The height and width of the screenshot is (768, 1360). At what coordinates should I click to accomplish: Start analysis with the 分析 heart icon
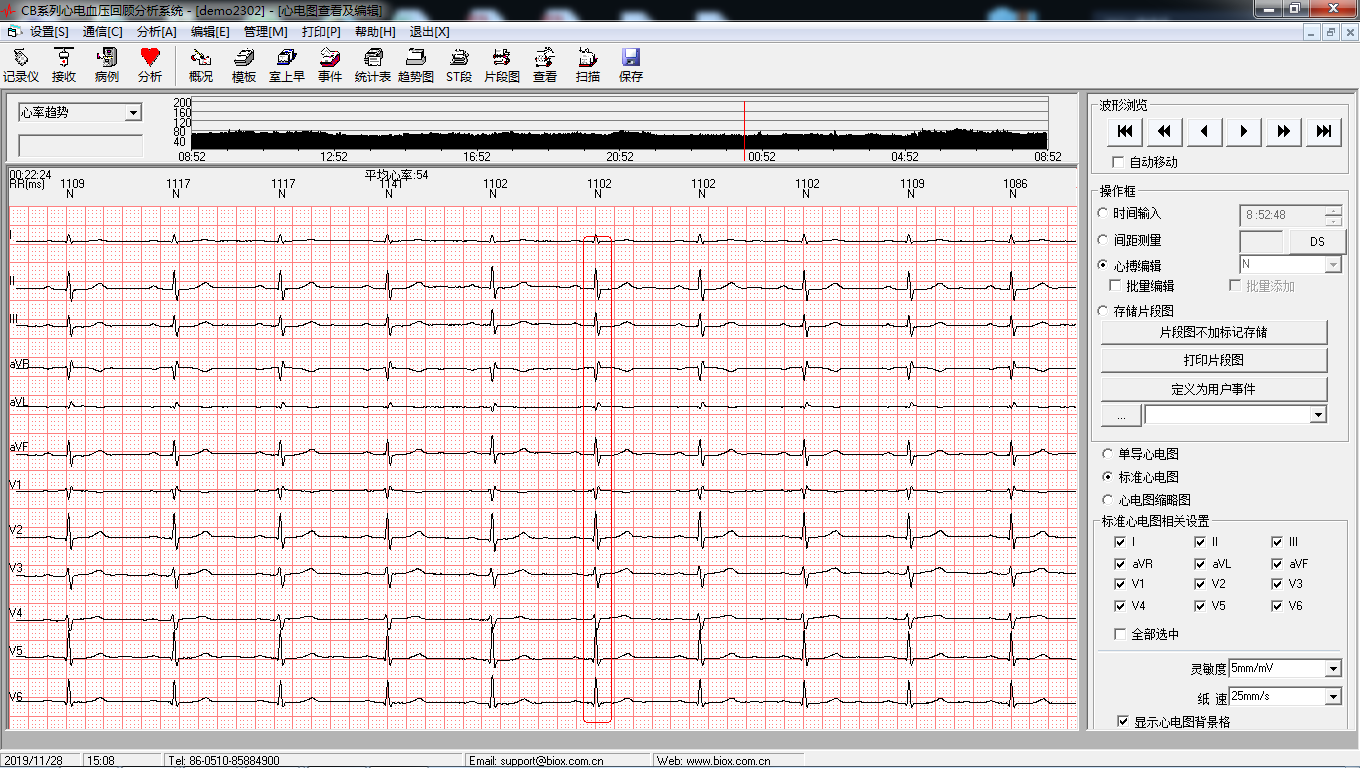[150, 65]
